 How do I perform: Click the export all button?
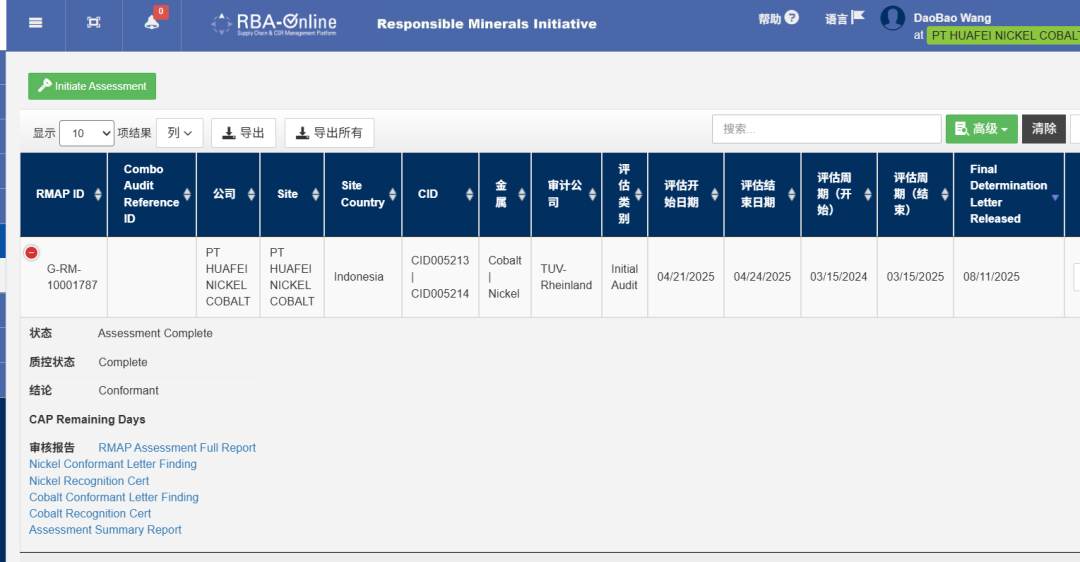[x=329, y=133]
